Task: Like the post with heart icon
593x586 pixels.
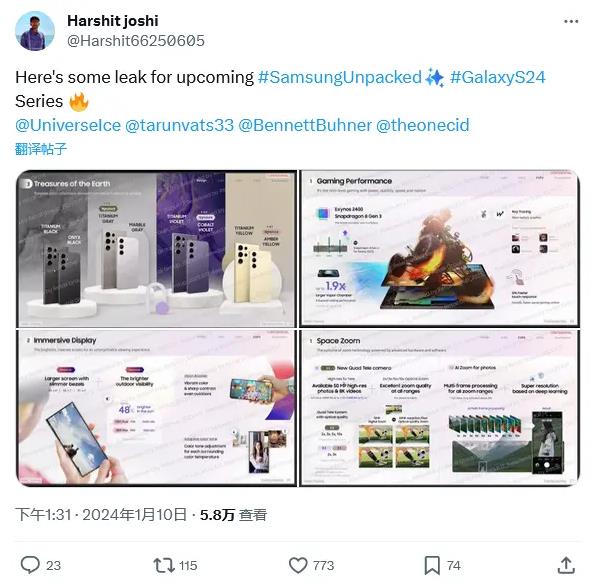Action: pos(298,565)
